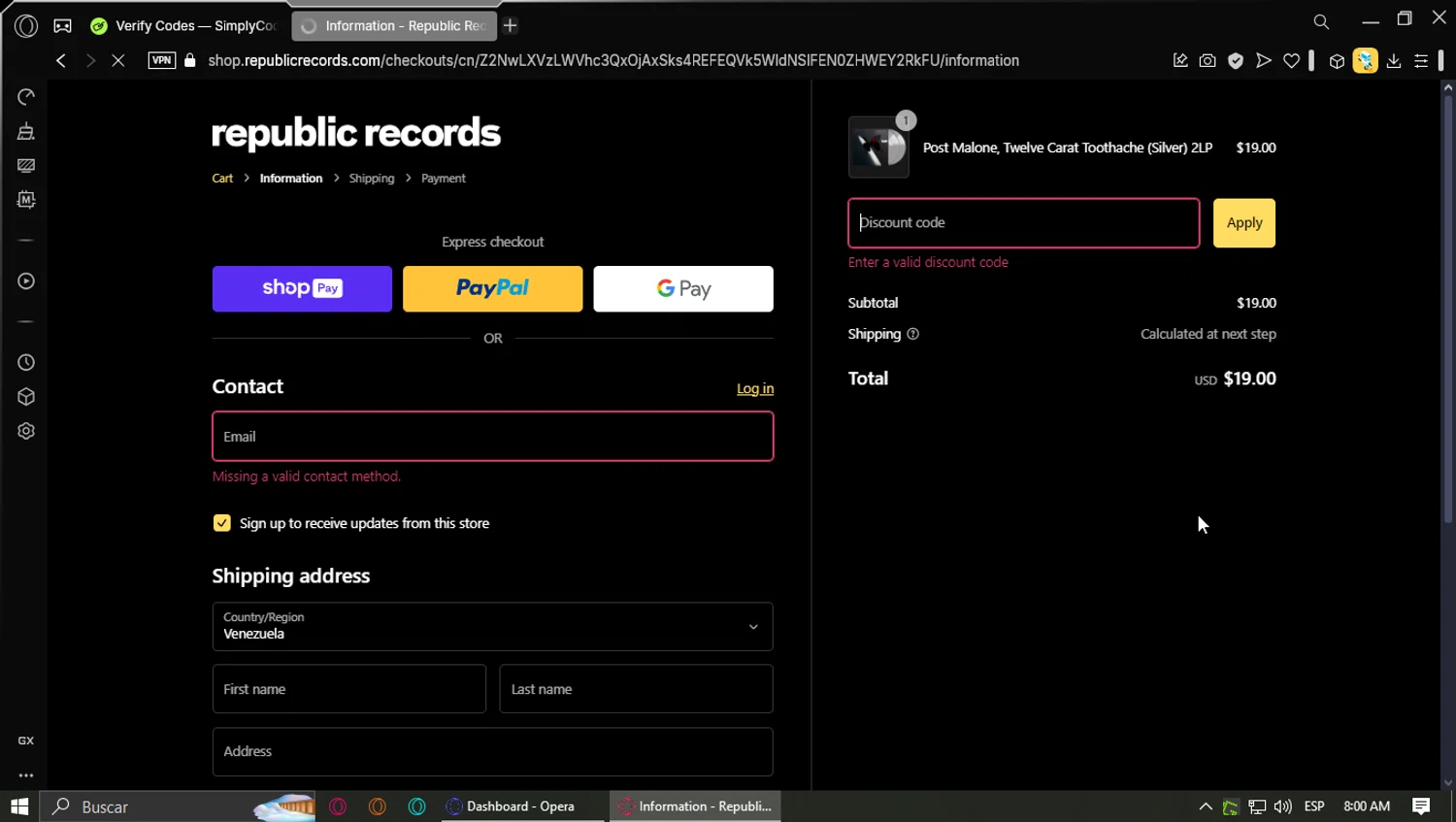The image size is (1456, 822).
Task: Open sidebar three-dots more options
Action: [26, 775]
